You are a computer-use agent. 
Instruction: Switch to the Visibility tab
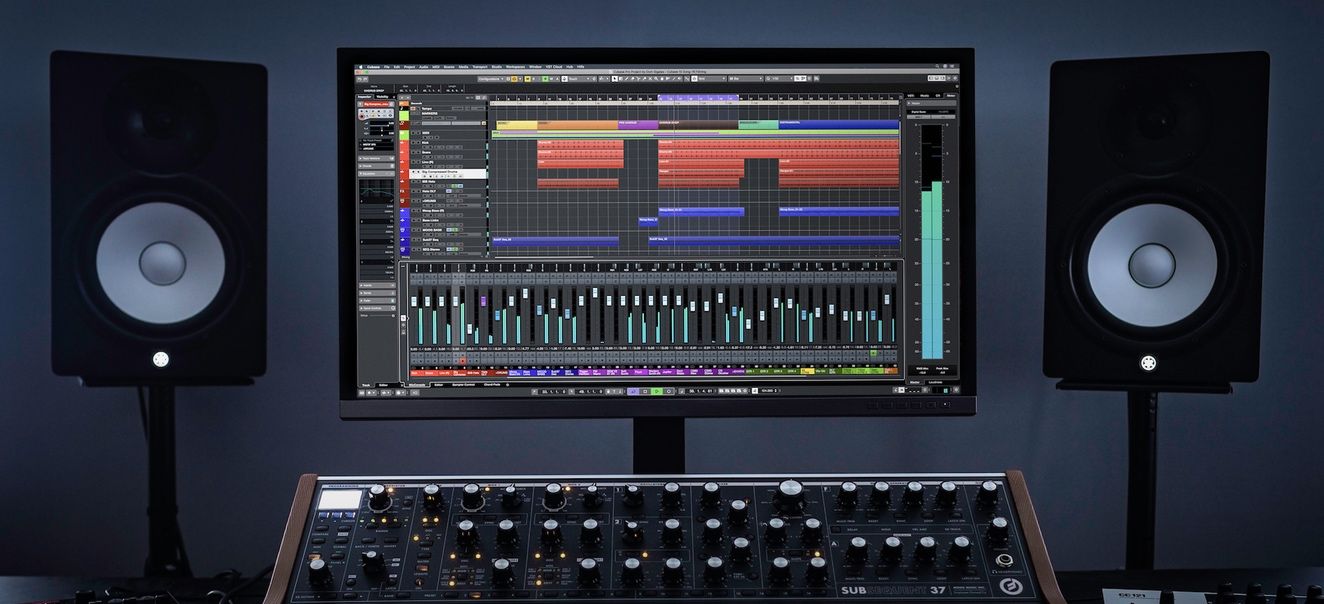coord(382,97)
